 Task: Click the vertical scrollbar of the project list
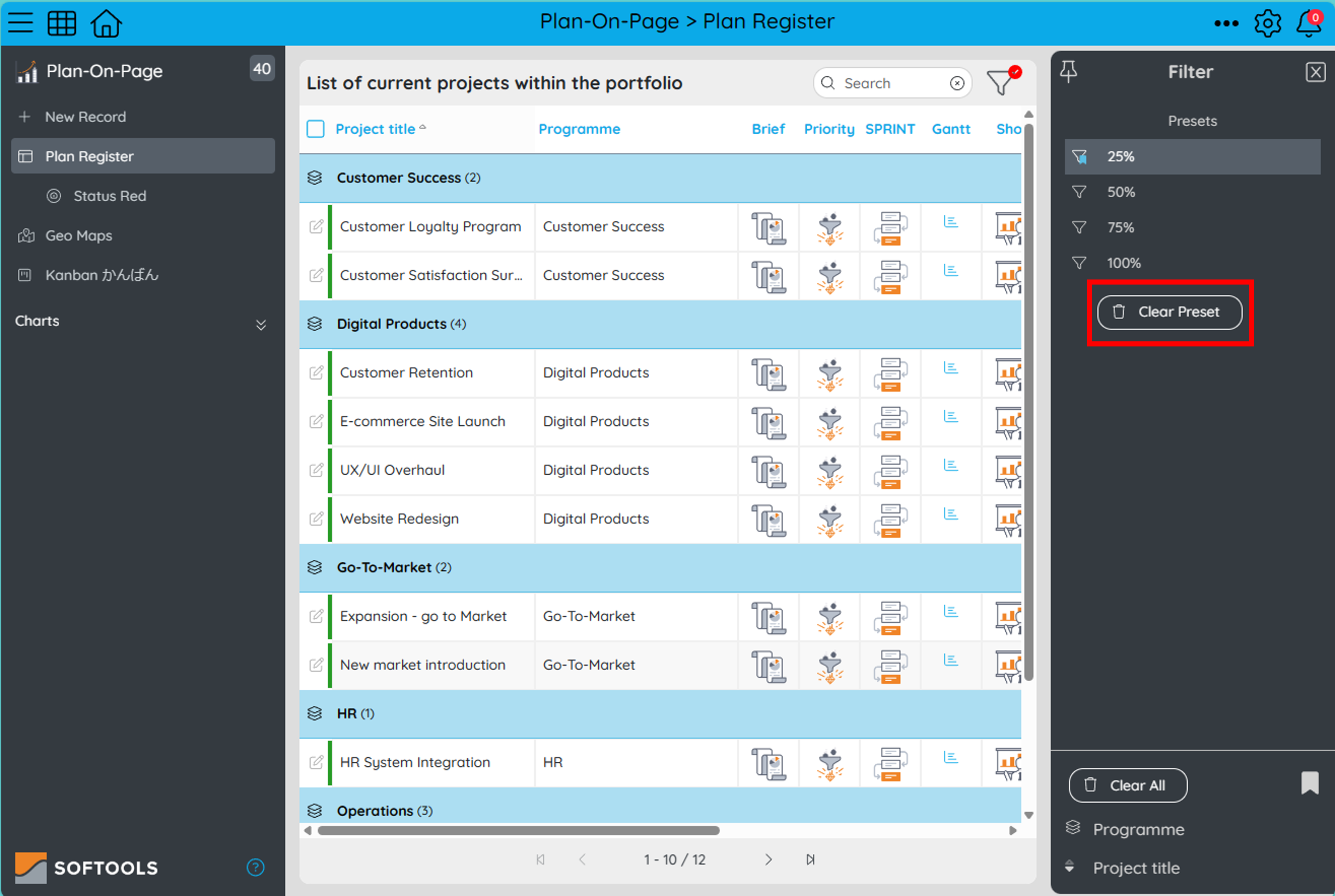click(x=1029, y=402)
